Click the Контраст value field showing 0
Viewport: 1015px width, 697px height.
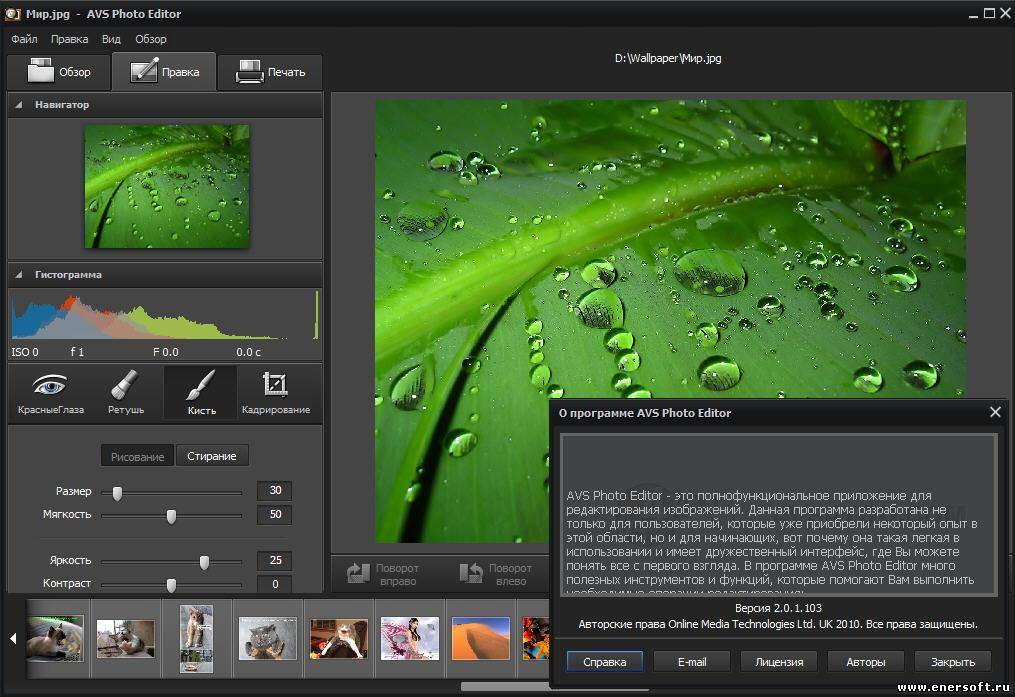[x=275, y=584]
